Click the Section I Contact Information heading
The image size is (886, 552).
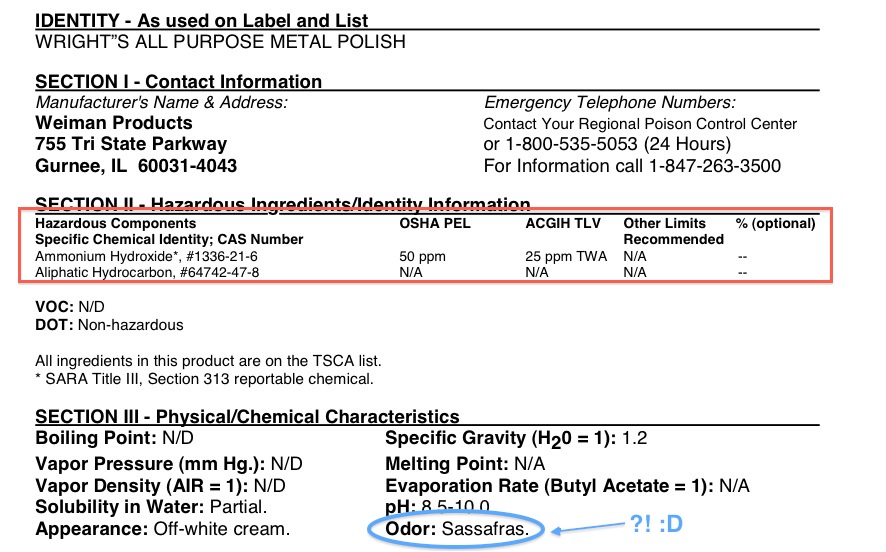pyautogui.click(x=179, y=81)
